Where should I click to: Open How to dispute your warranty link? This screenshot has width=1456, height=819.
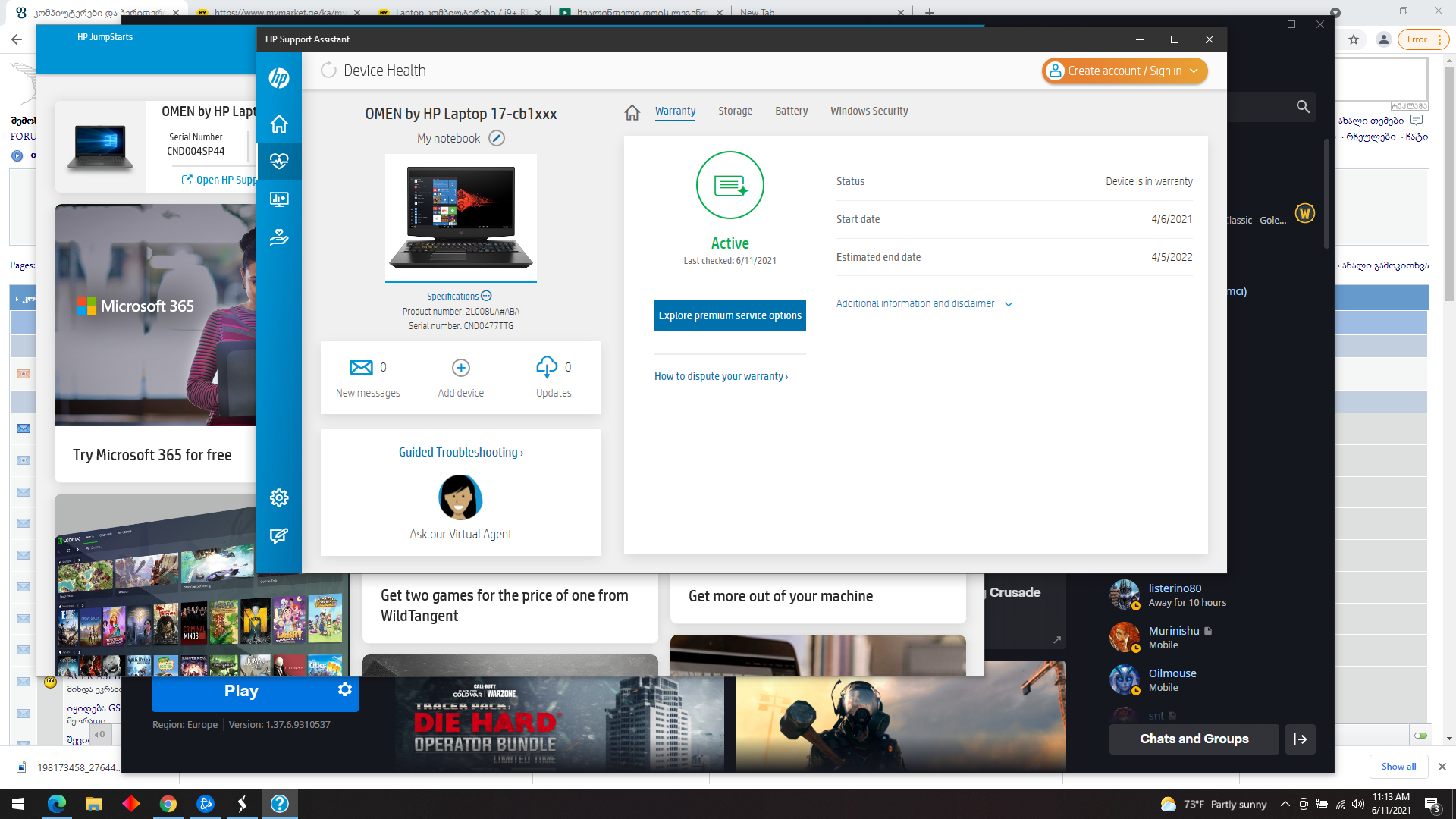pos(720,376)
